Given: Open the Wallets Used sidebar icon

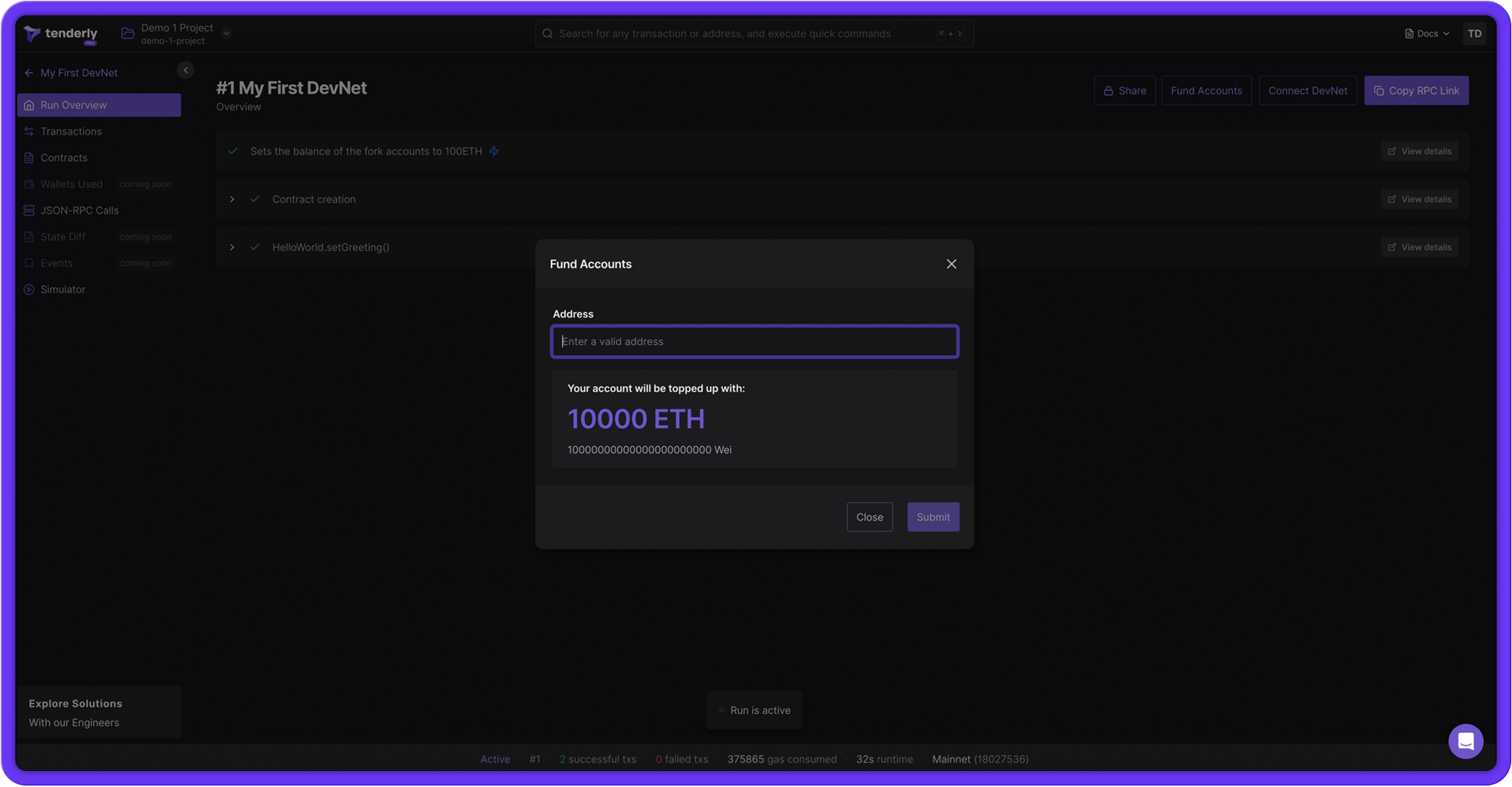Looking at the screenshot, I should 29,183.
